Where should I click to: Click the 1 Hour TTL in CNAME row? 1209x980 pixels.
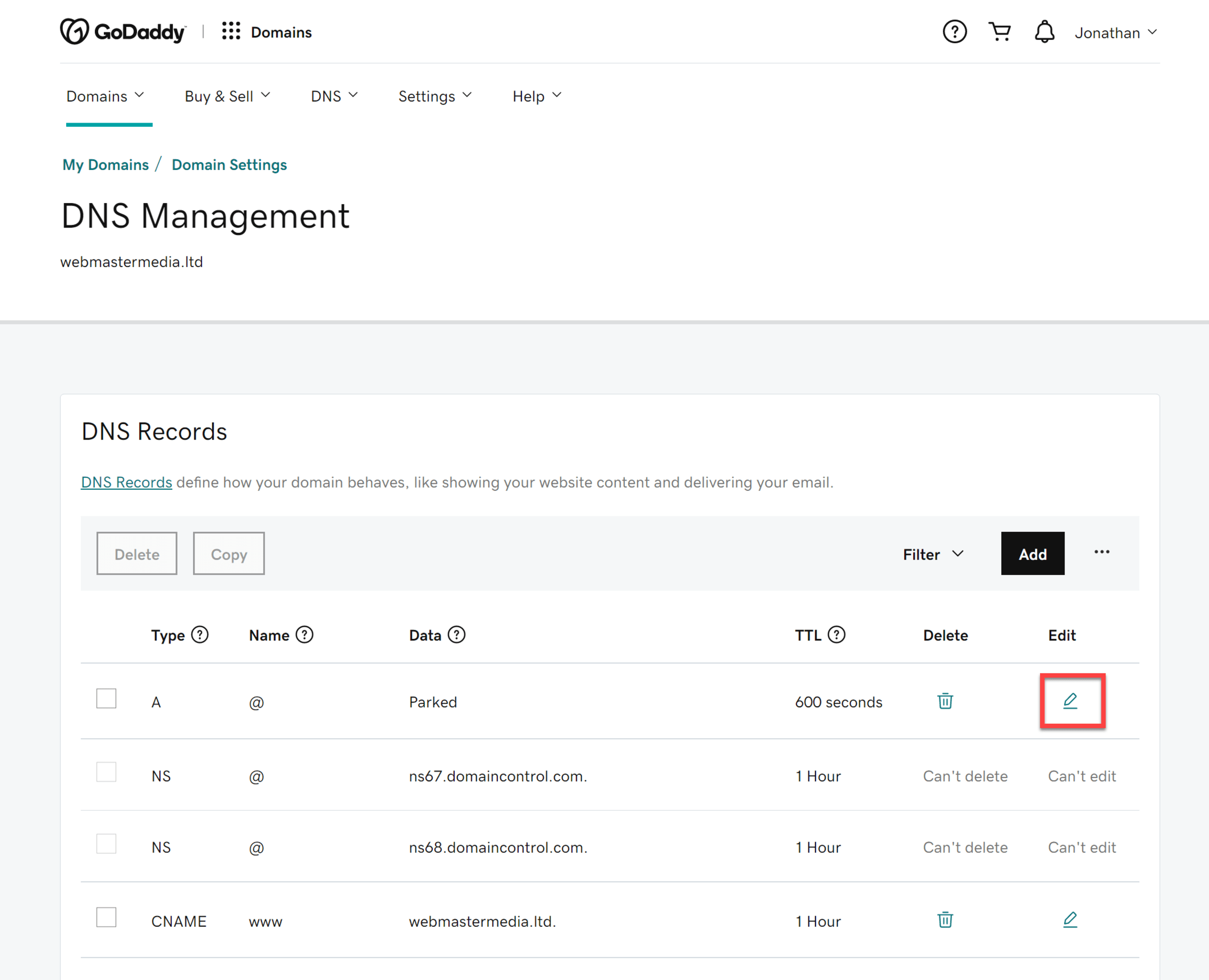(818, 921)
